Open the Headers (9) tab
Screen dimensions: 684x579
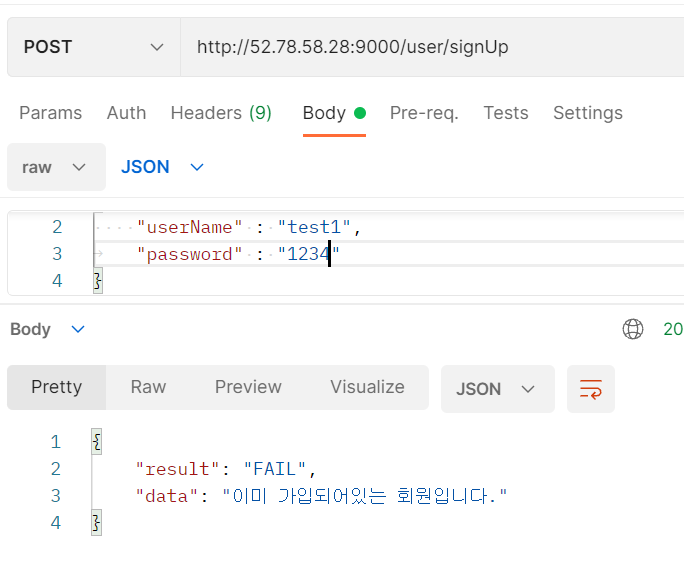tap(221, 113)
